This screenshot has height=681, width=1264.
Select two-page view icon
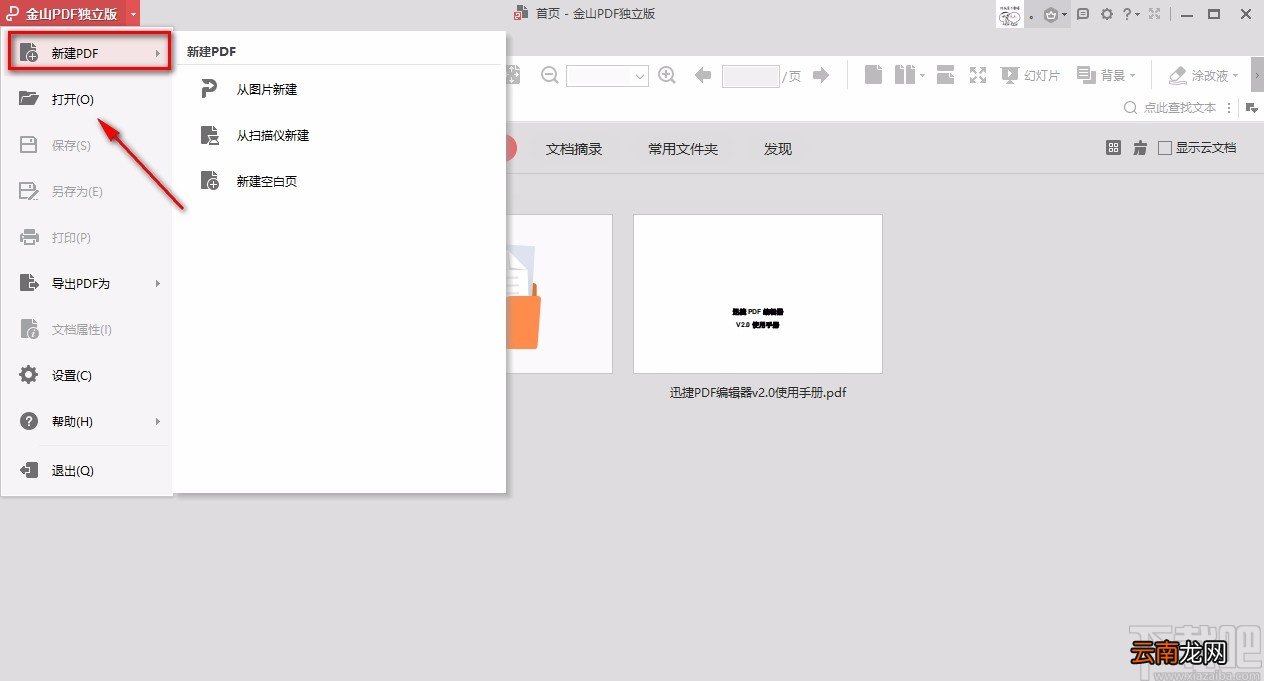pyautogui.click(x=905, y=75)
